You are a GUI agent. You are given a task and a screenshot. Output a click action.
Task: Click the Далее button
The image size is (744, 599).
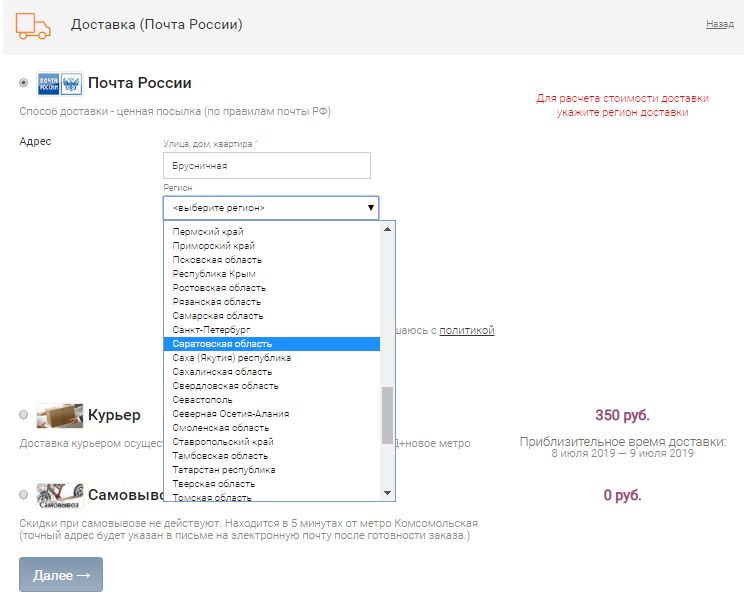click(61, 575)
